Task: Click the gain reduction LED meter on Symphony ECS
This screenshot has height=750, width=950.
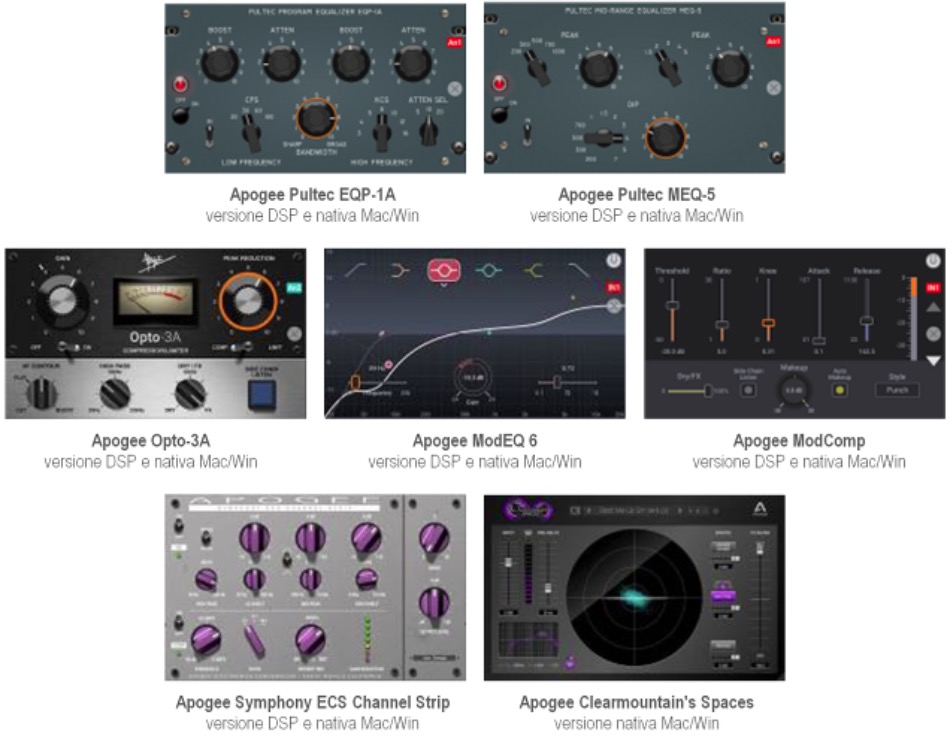Action: point(366,639)
